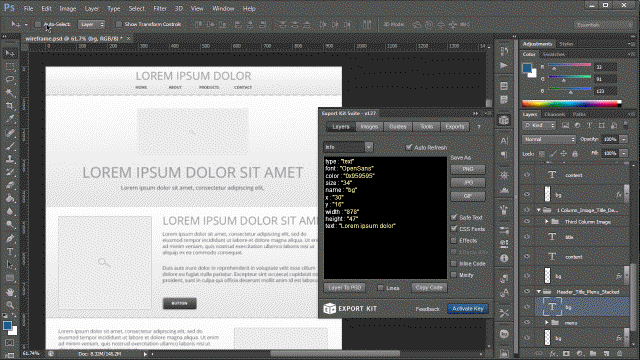Click Lock position icon in Layers panel
This screenshot has width=640, height=360.
click(x=563, y=154)
